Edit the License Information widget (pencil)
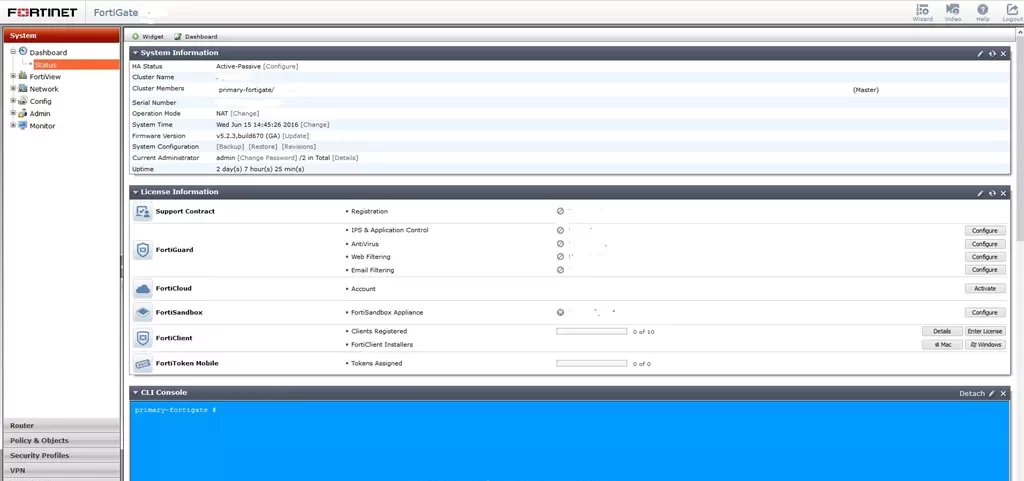This screenshot has width=1024, height=481. 980,193
